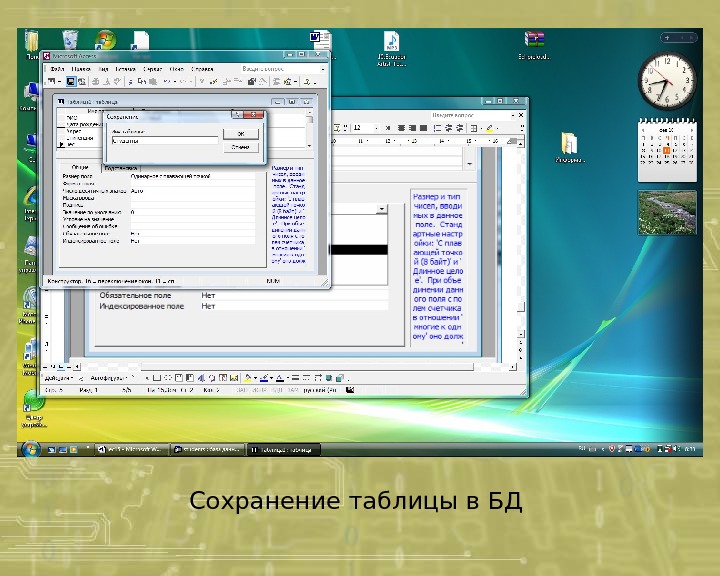Open the Recycle Bin desktop icon
The width and height of the screenshot is (720, 576).
tap(70, 40)
